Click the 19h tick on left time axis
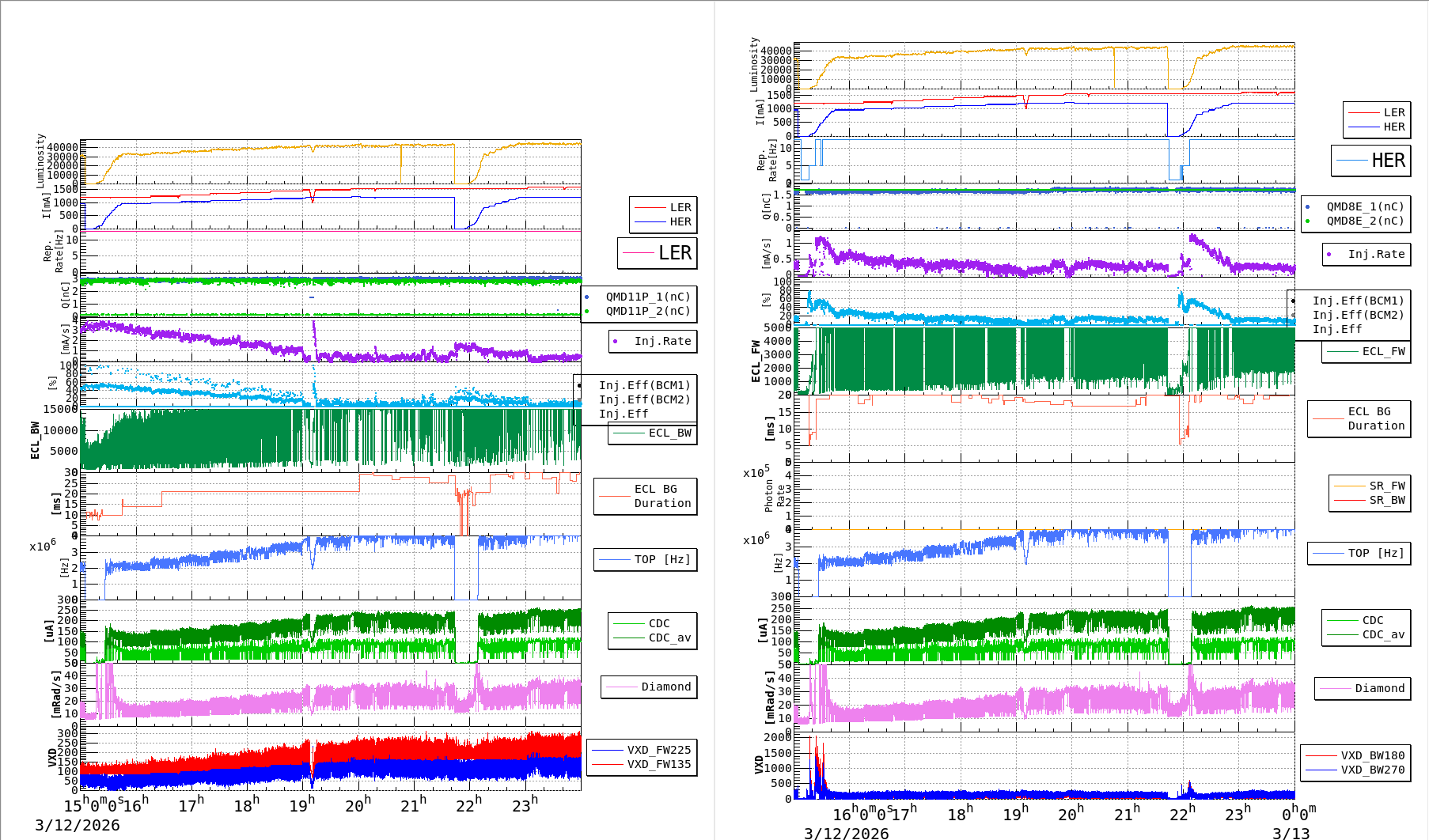The height and width of the screenshot is (840, 1429). coord(302,805)
